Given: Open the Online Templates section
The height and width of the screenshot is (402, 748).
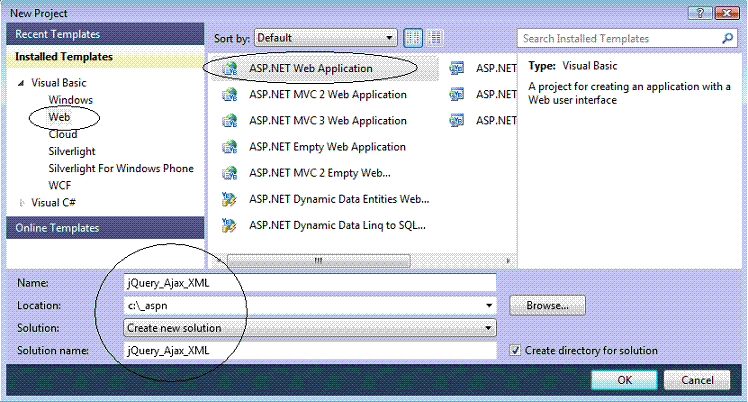Looking at the screenshot, I should (x=105, y=228).
